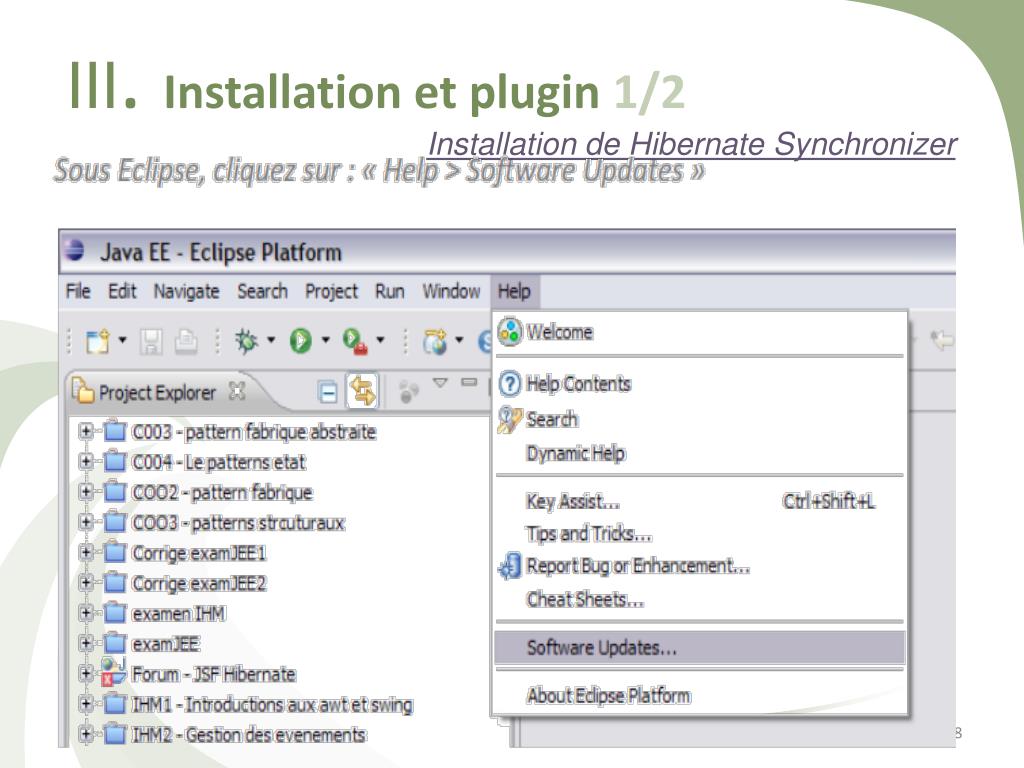Click the New wizard toolbar icon
Viewport: 1024px width, 768px height.
pyautogui.click(x=98, y=341)
